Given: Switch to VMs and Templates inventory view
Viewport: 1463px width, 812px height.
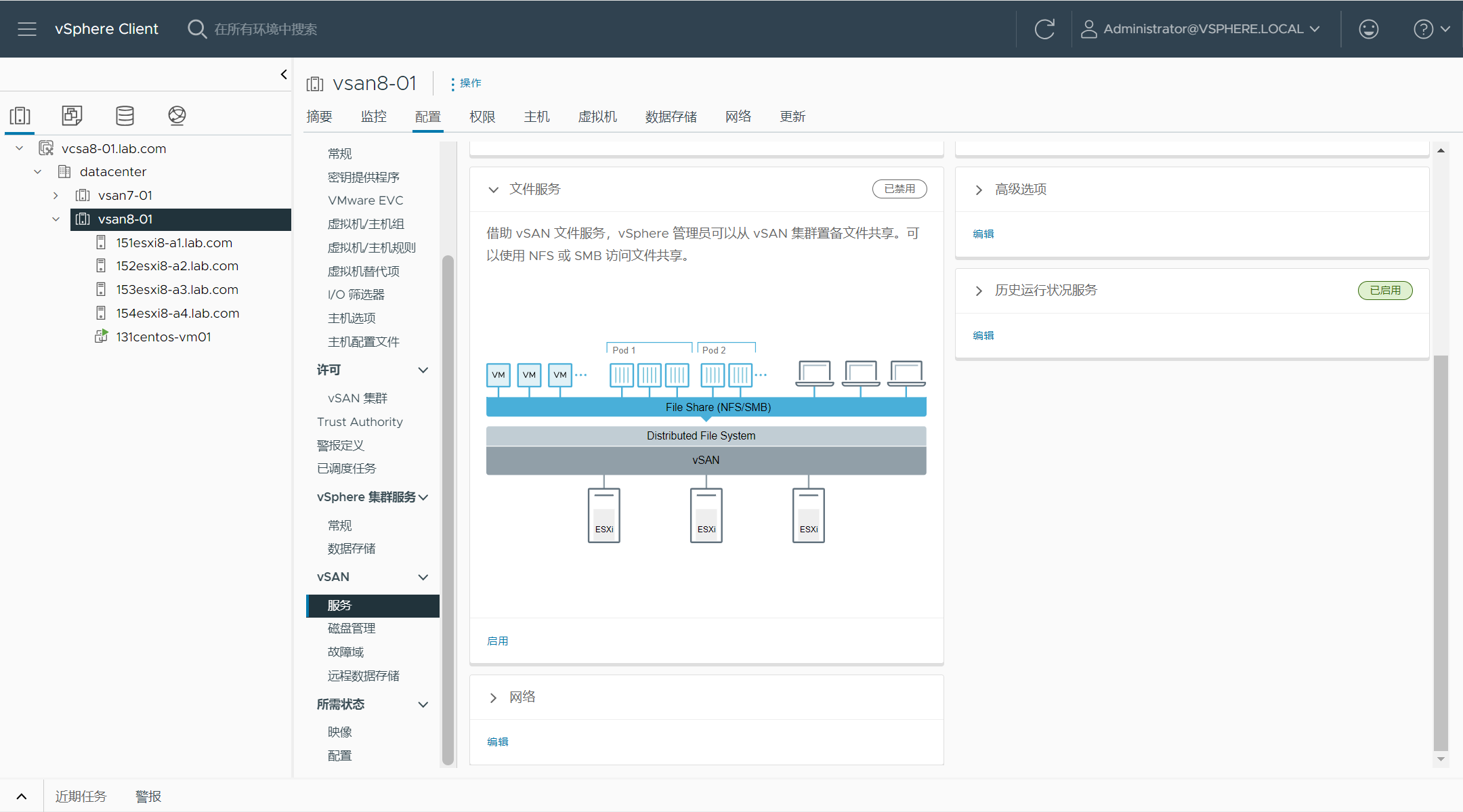Looking at the screenshot, I should (72, 116).
